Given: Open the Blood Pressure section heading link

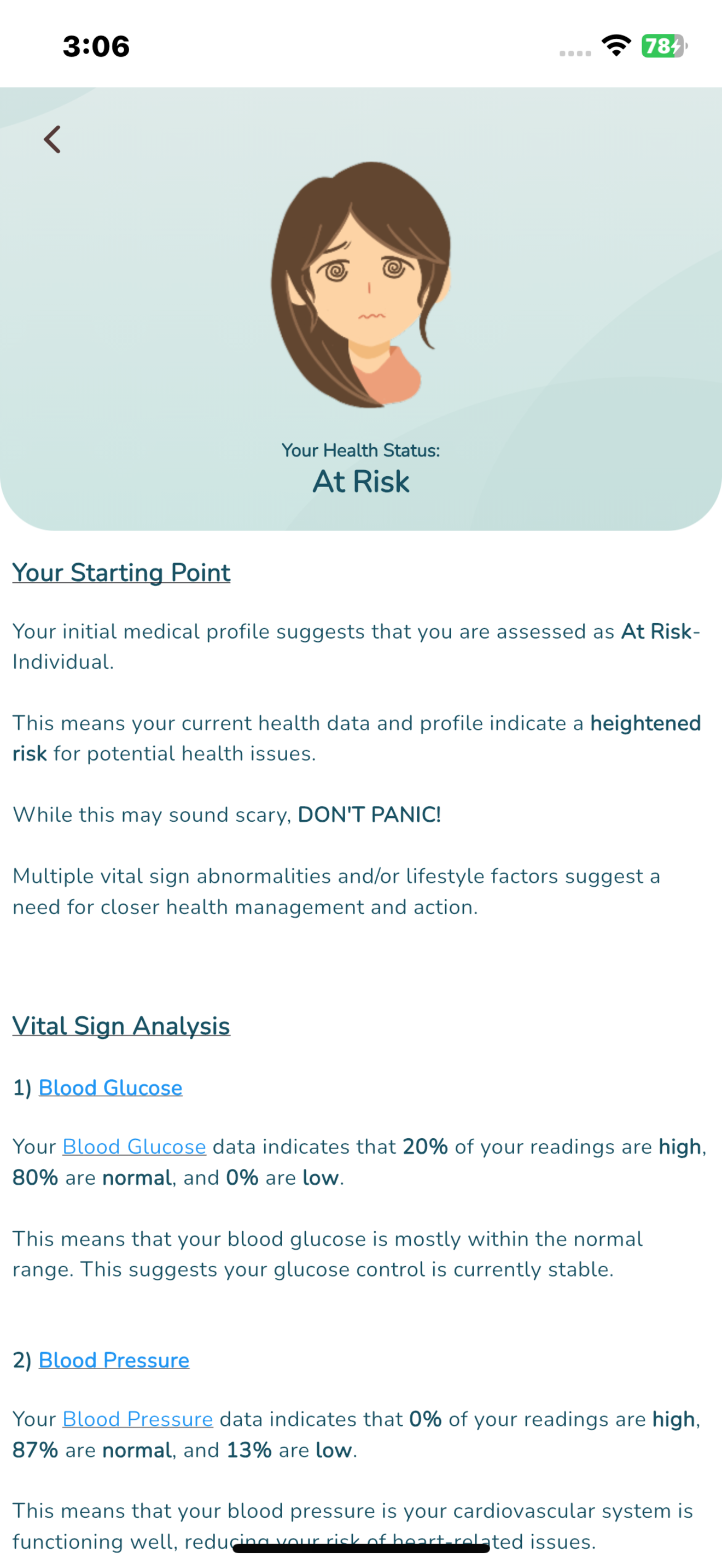Looking at the screenshot, I should pyautogui.click(x=114, y=1360).
